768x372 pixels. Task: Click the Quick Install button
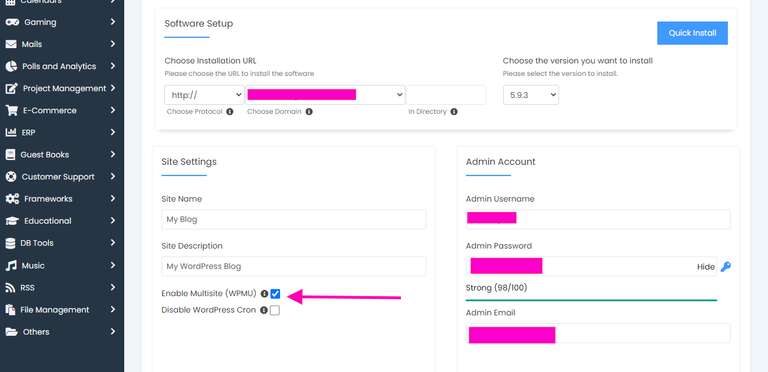[x=692, y=33]
